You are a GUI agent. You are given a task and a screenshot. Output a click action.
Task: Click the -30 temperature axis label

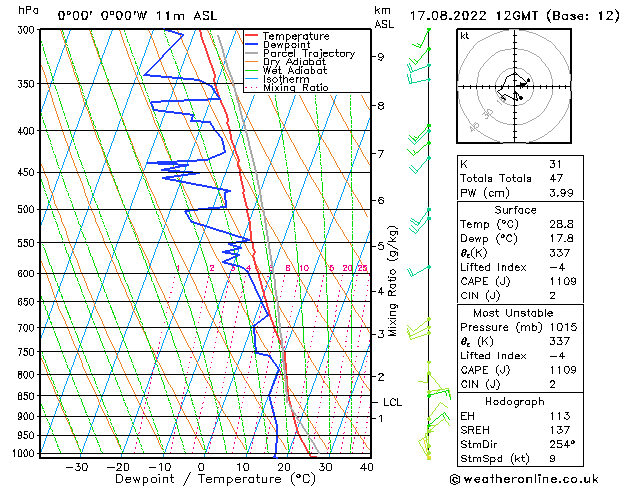tap(76, 467)
